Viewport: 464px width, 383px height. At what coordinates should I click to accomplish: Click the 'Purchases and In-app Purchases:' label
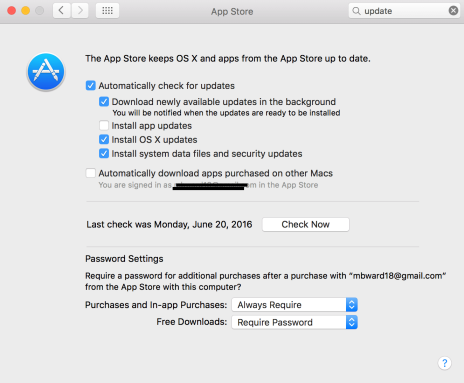(156, 305)
